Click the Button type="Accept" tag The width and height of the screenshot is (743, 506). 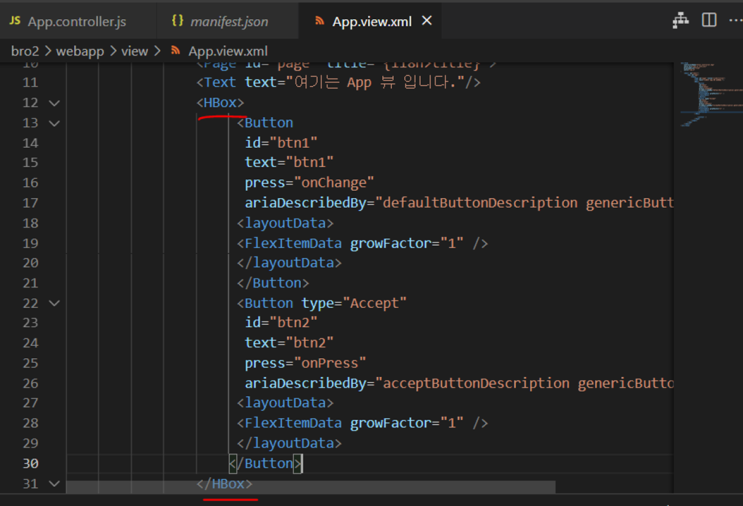(322, 303)
